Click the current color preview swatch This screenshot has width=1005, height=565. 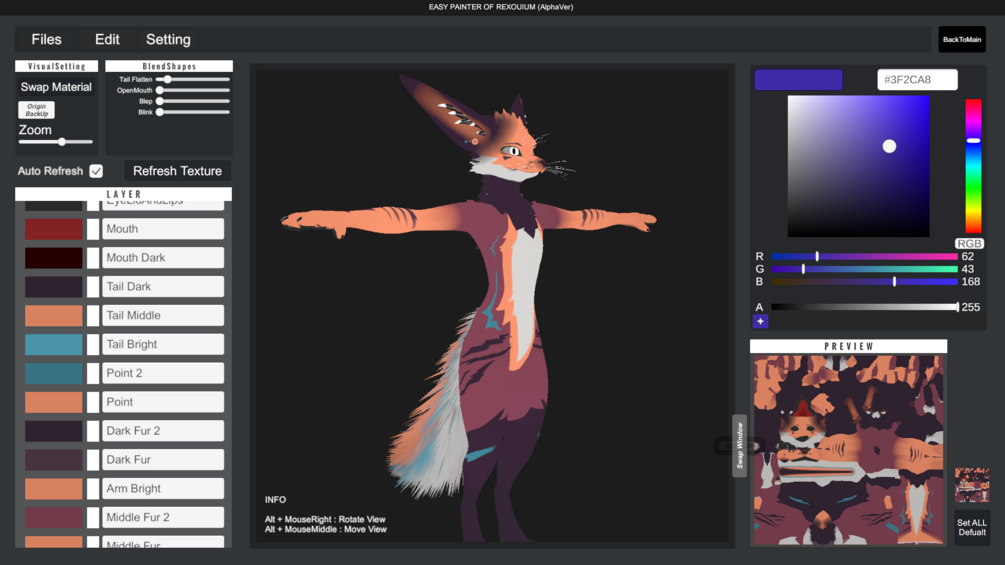pos(798,79)
